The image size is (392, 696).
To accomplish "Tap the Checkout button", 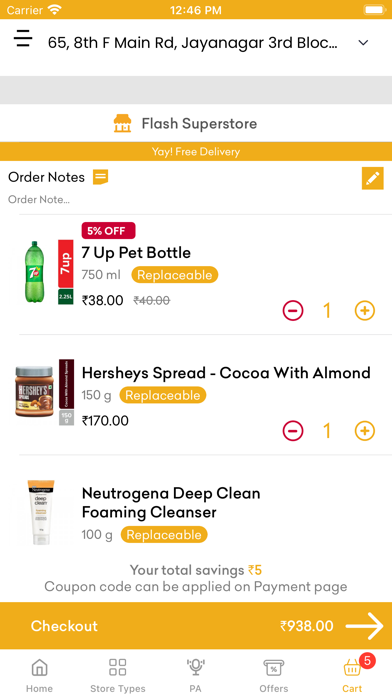I will tap(196, 626).
